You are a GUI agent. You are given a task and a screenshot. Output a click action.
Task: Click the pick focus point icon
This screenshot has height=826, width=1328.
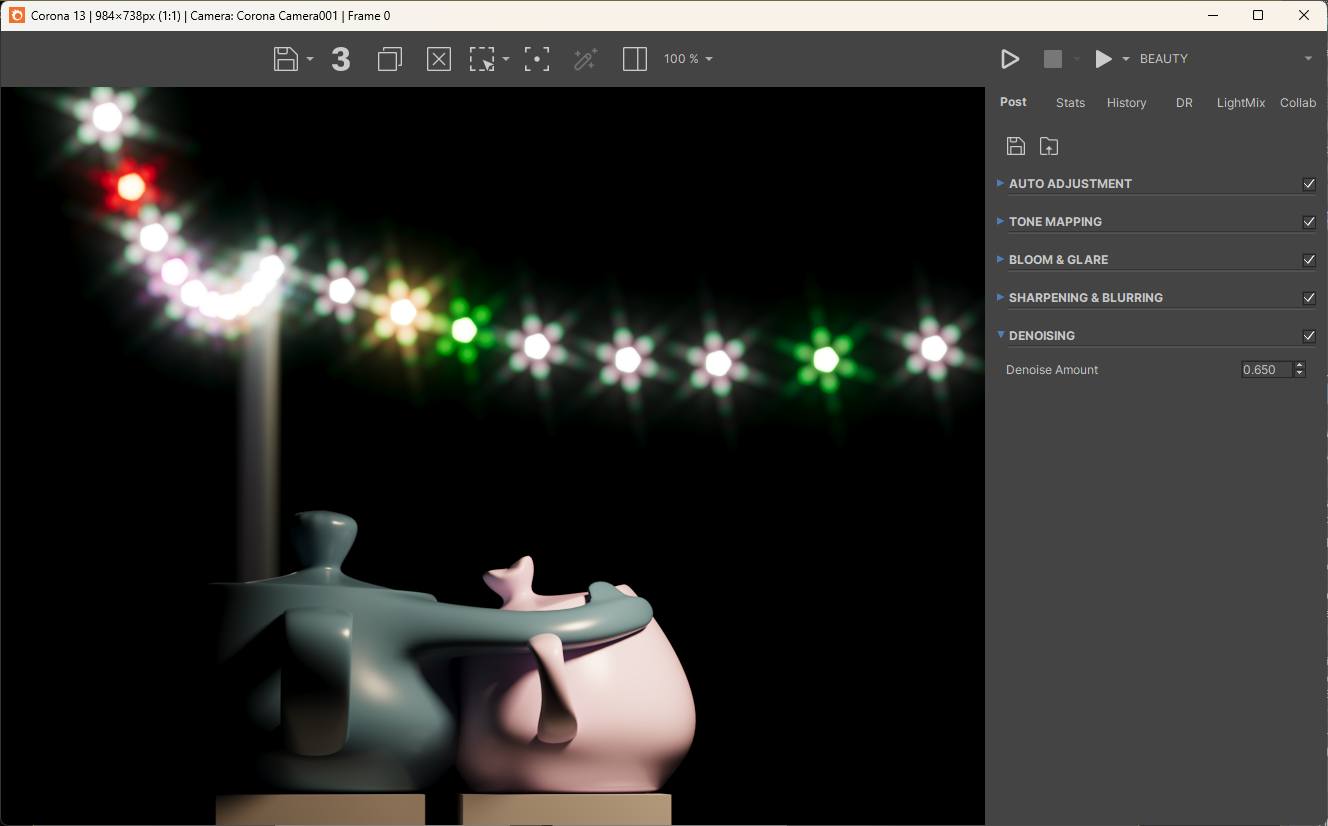[537, 59]
